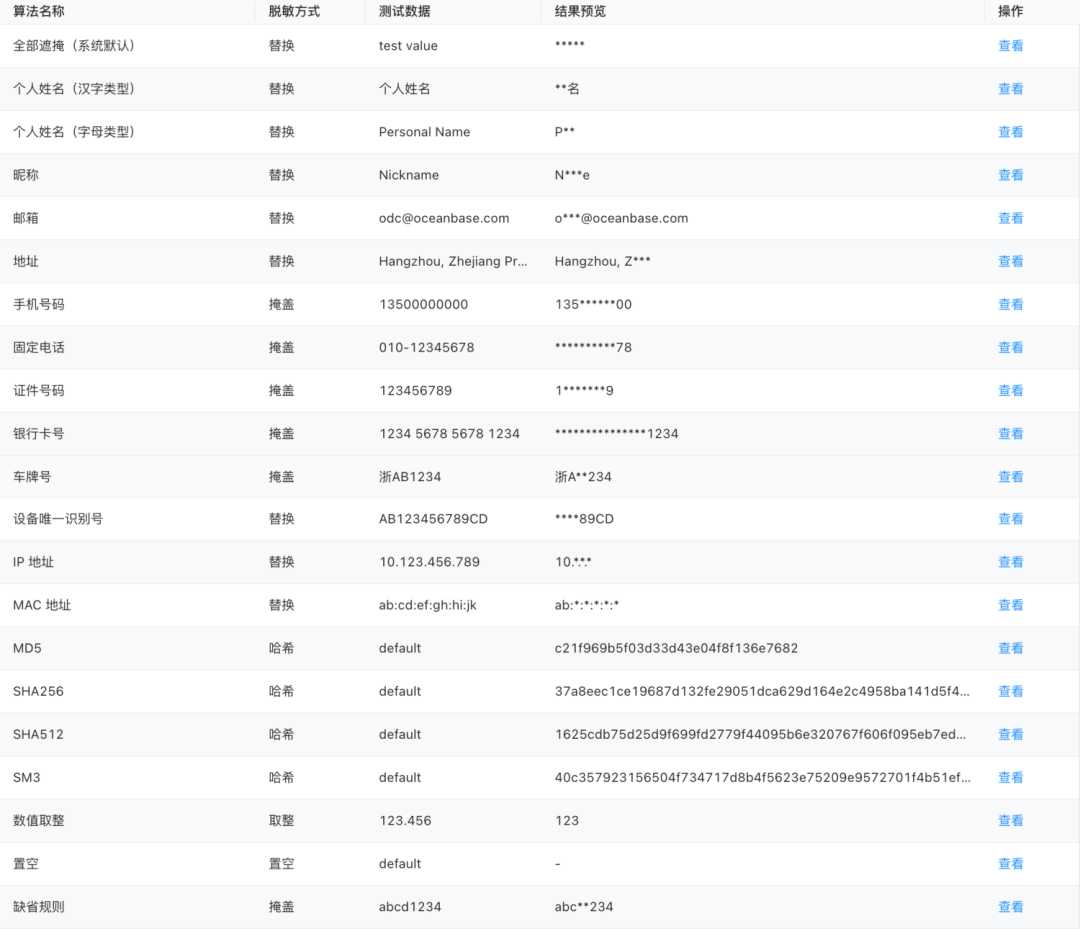The height and width of the screenshot is (929, 1080).
Task: Click test data 'Personal Name'
Action: (x=424, y=132)
